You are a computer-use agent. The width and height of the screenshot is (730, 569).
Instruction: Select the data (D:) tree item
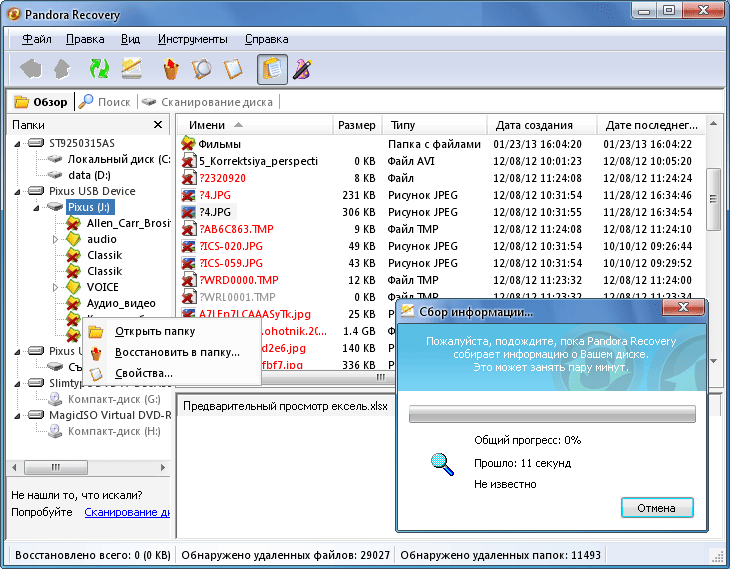(x=89, y=176)
